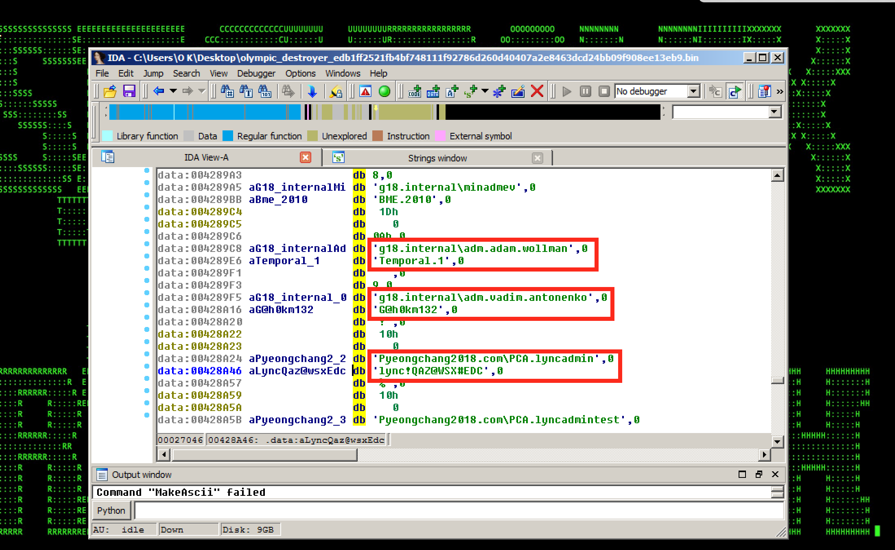Click the Open file toolbar icon
This screenshot has height=550, width=895.
(x=110, y=92)
